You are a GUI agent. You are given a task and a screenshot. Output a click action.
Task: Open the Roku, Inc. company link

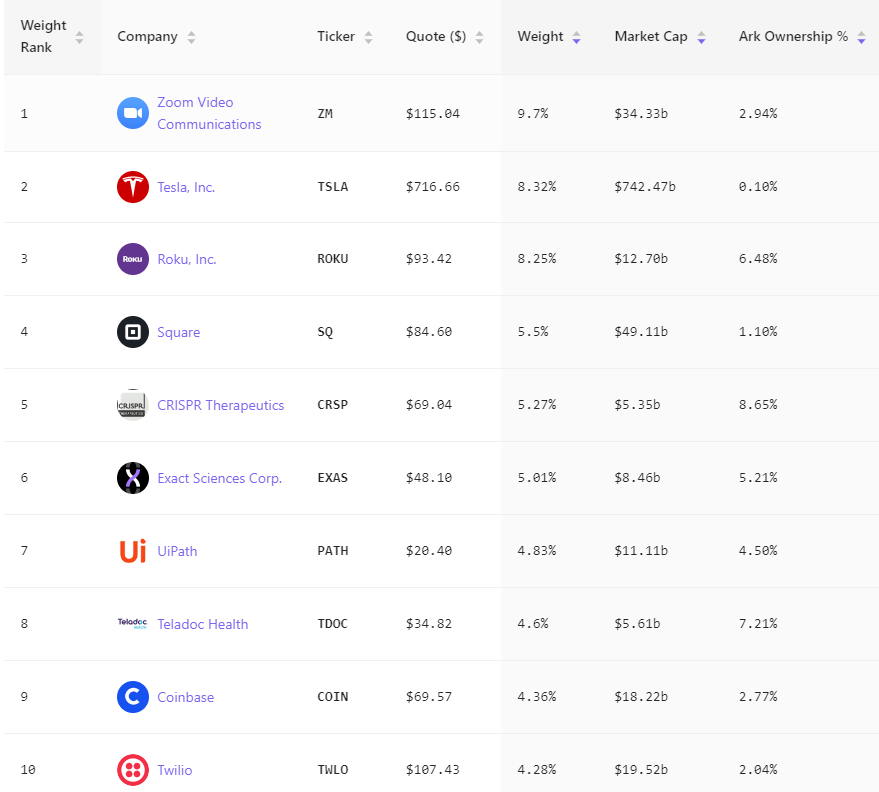tap(187, 260)
